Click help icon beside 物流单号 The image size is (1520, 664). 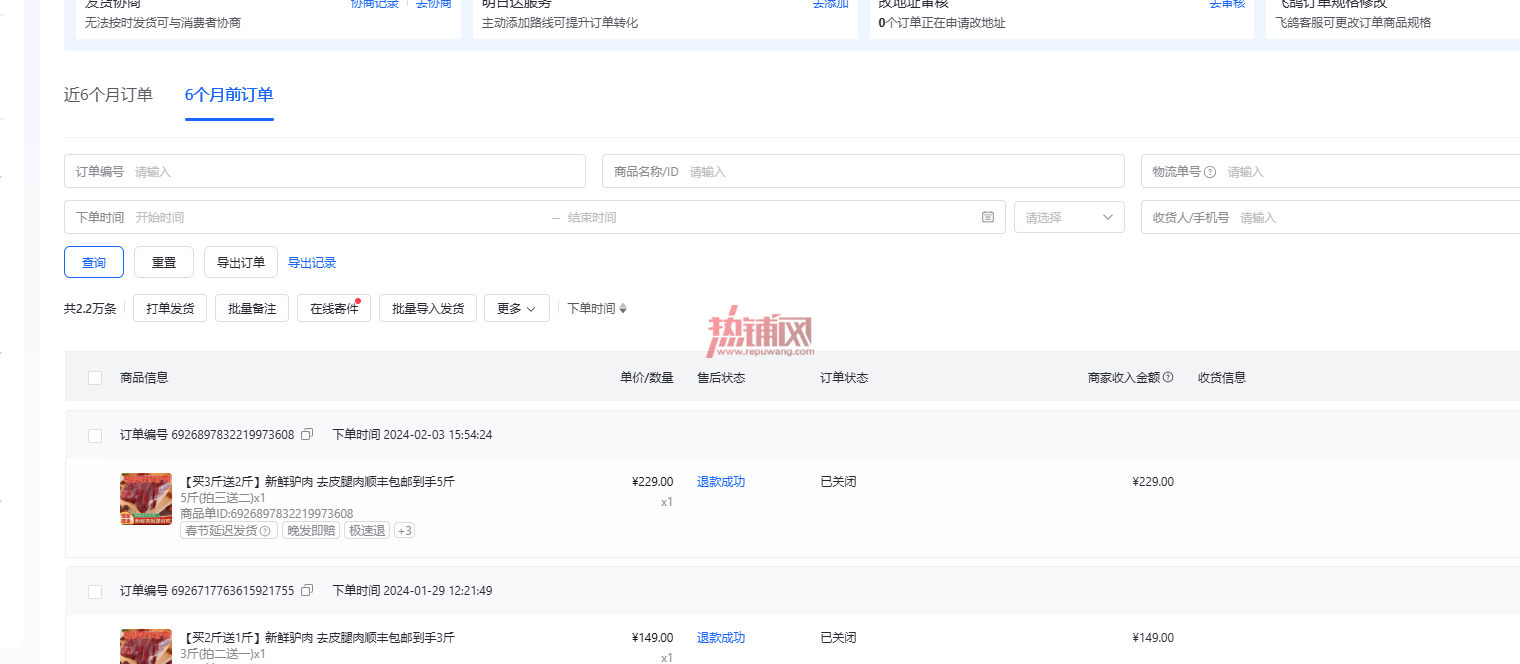(1210, 172)
